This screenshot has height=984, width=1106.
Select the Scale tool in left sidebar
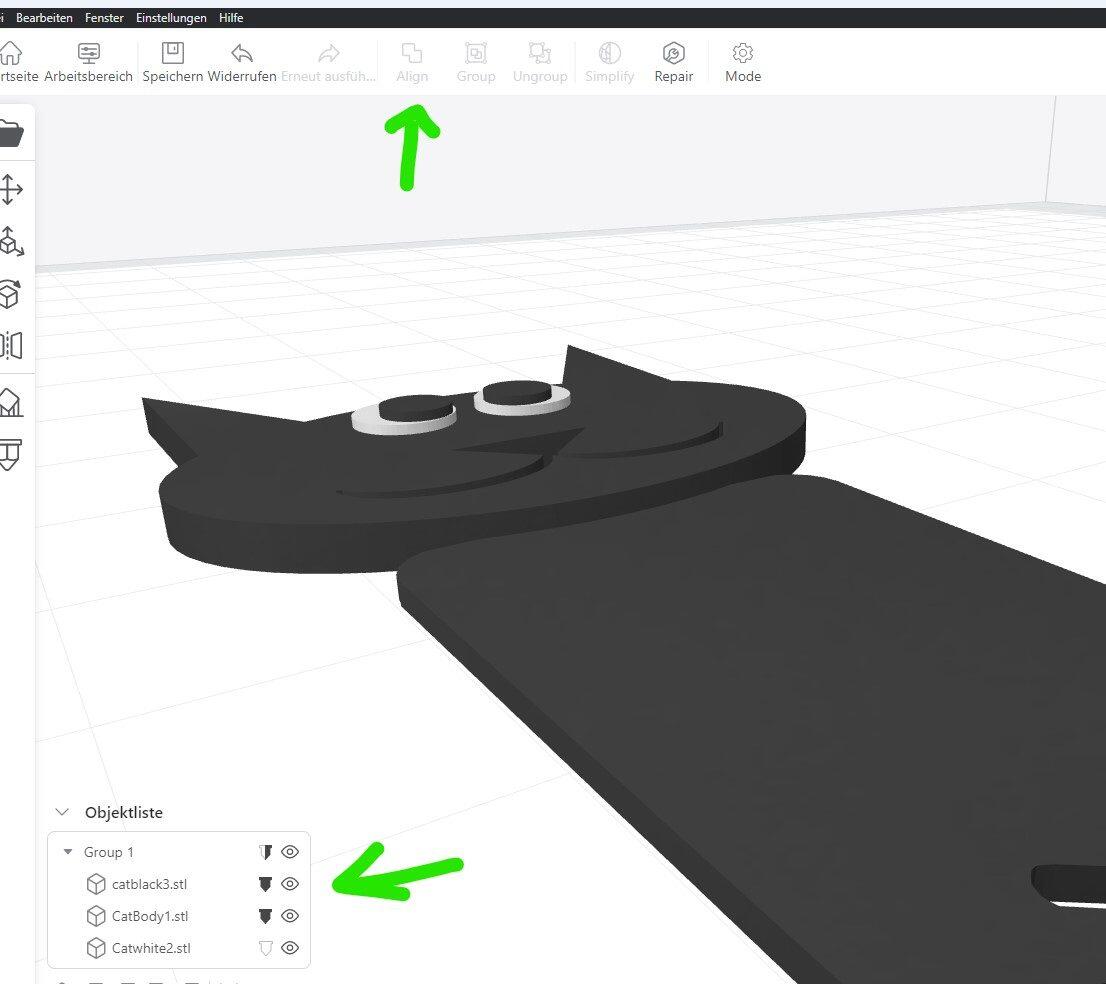(11, 241)
